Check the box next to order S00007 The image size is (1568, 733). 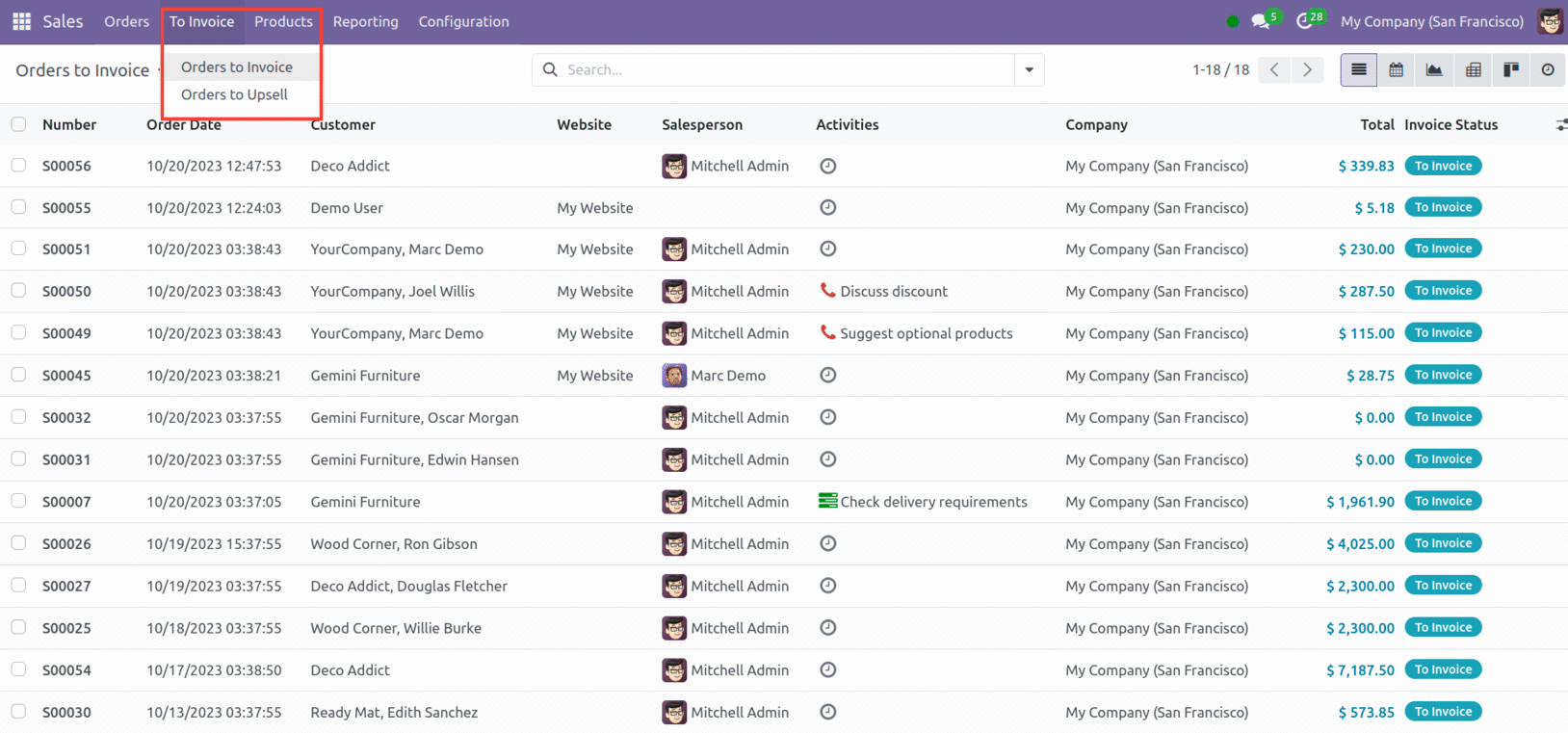tap(18, 501)
